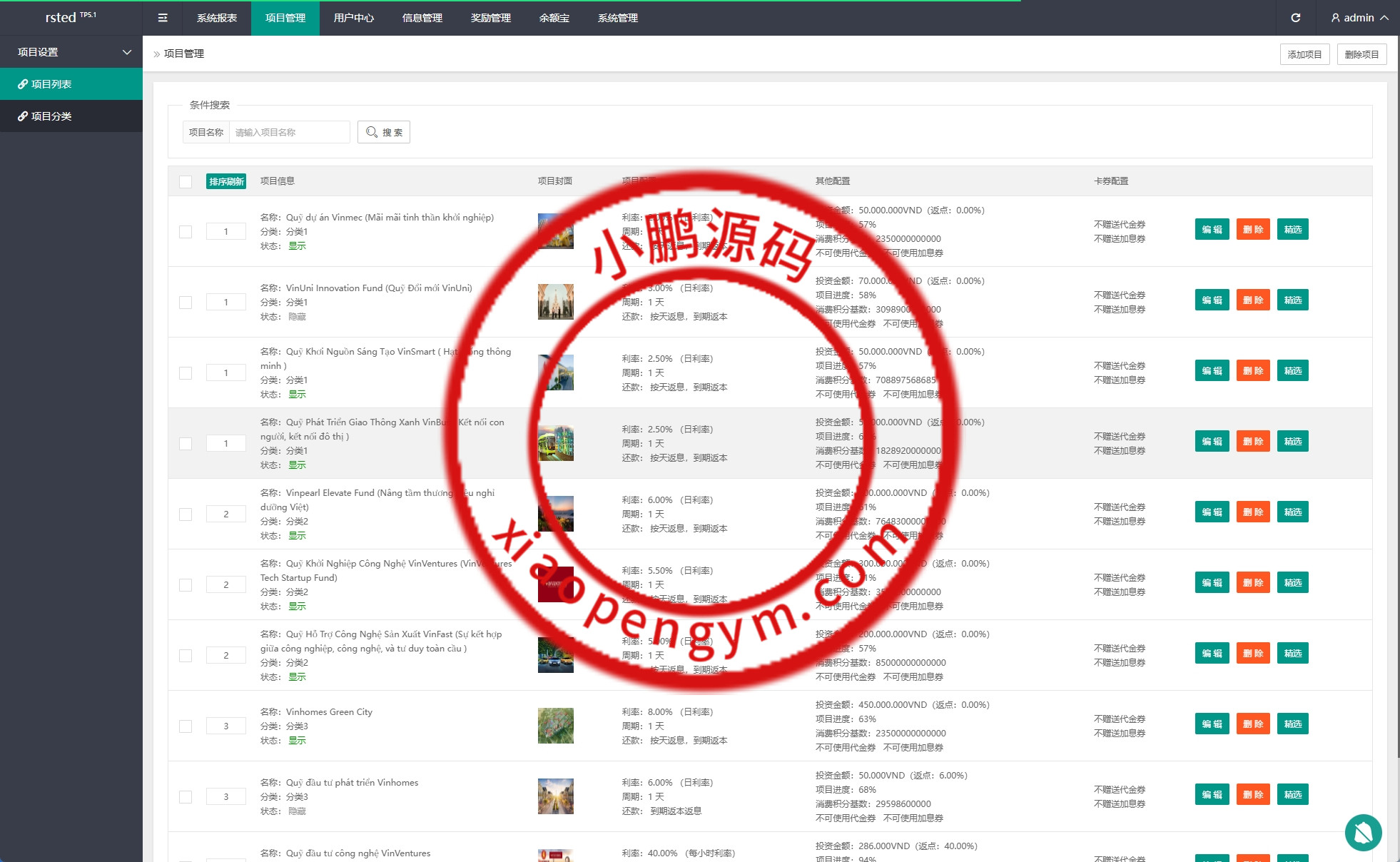Screen dimensions: 1400x862
Task: Toggle the select-all checkbox in header
Action: pos(186,181)
